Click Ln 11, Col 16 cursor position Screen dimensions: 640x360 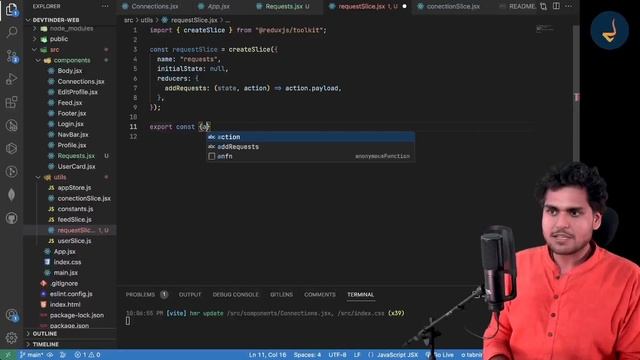267,355
